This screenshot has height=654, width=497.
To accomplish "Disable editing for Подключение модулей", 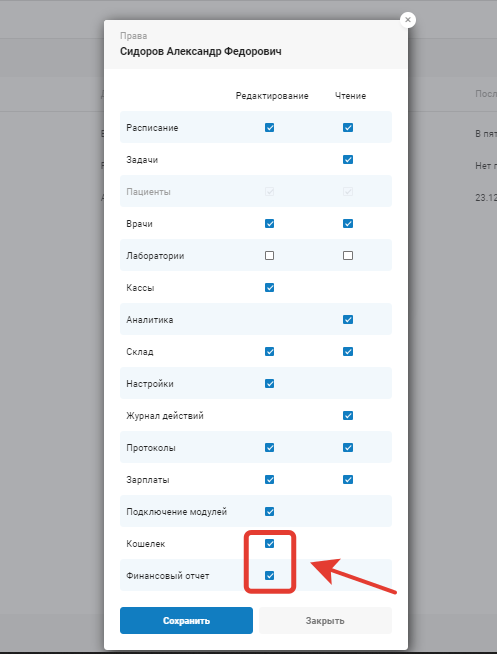I will coord(269,512).
